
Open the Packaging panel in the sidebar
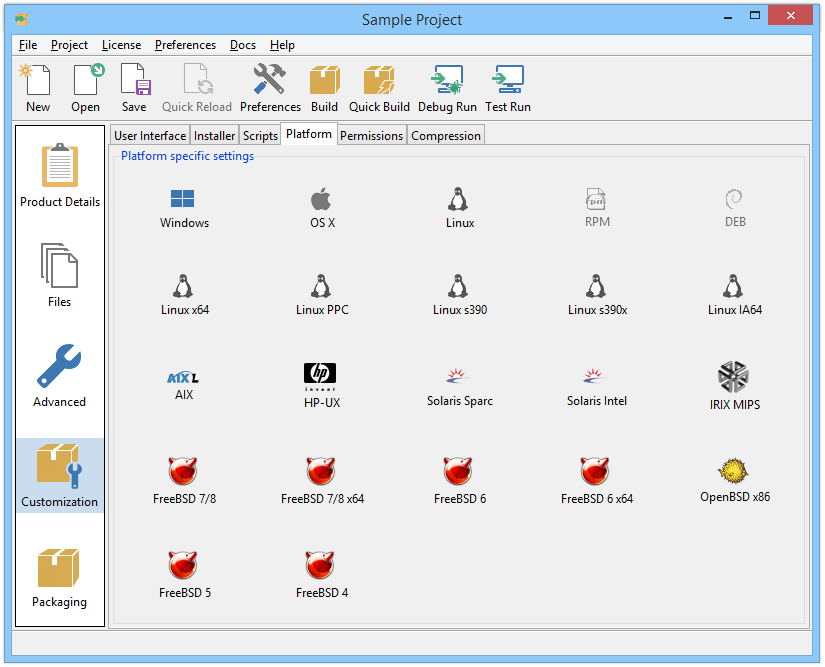pyautogui.click(x=59, y=577)
